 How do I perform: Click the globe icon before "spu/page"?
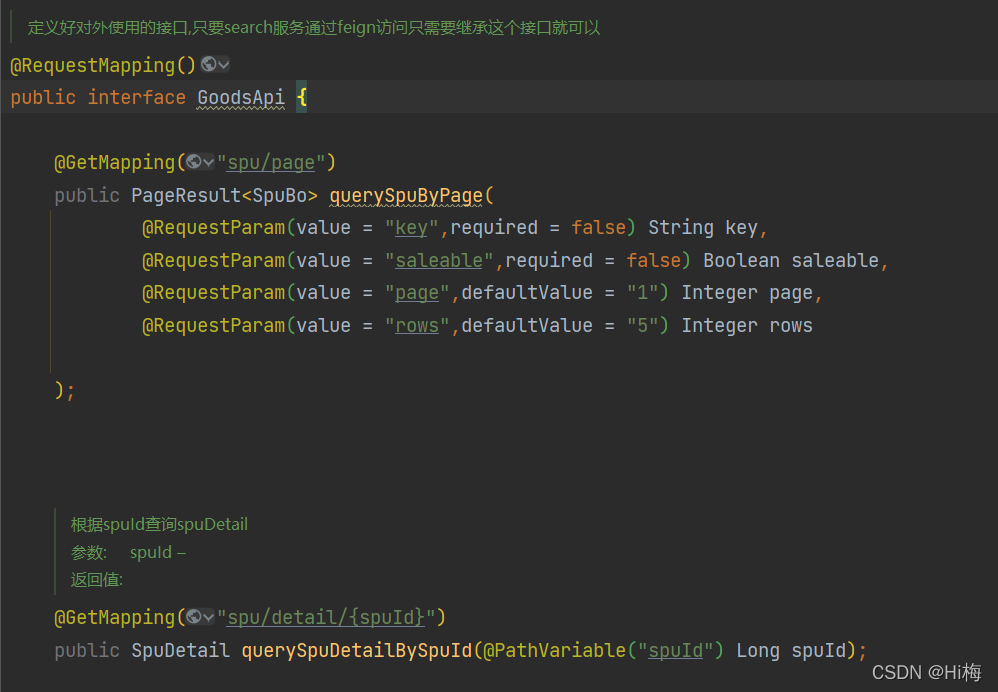pos(193,162)
